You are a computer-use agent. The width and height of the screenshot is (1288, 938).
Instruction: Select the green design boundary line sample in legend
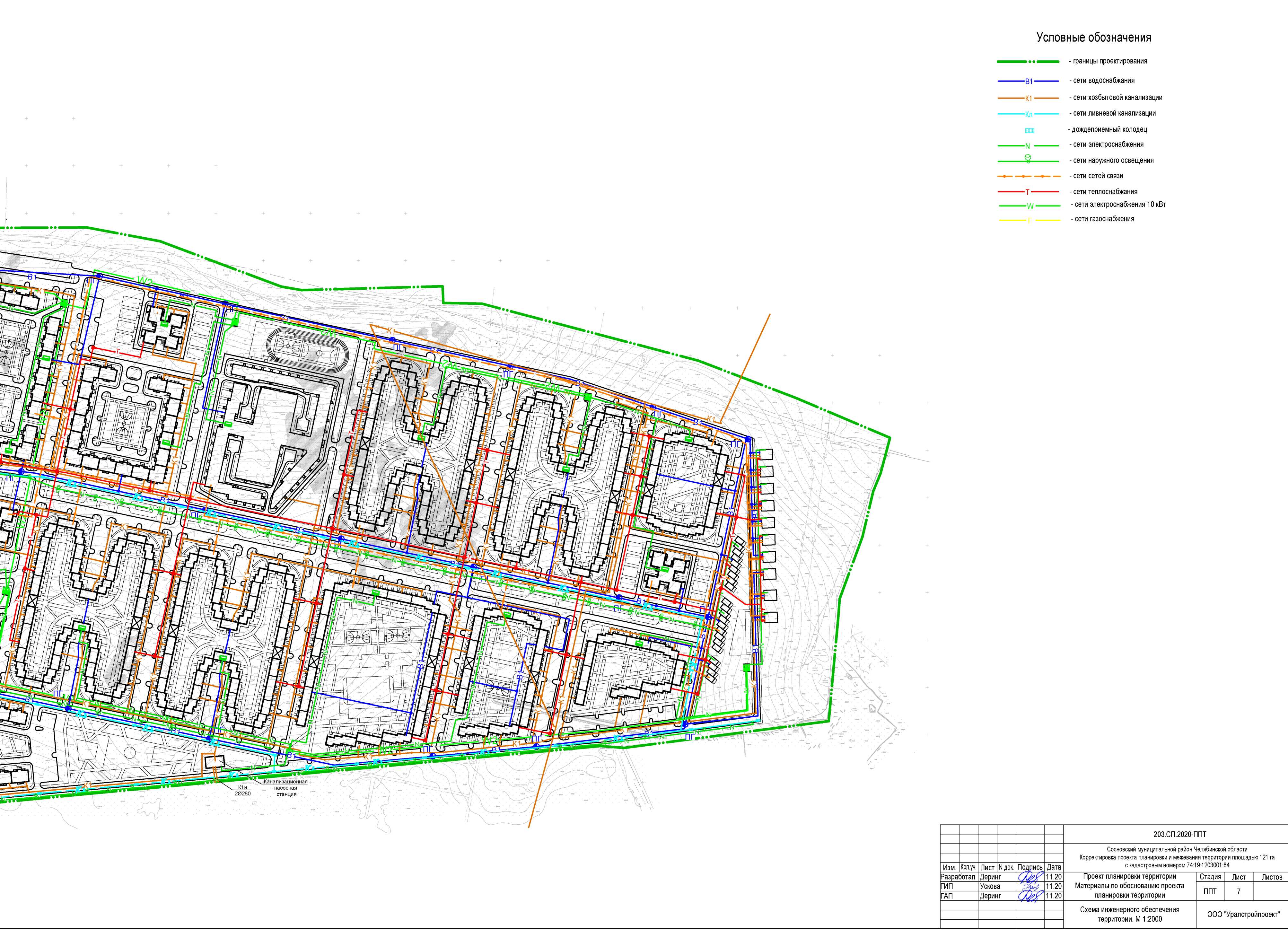pos(1029,61)
